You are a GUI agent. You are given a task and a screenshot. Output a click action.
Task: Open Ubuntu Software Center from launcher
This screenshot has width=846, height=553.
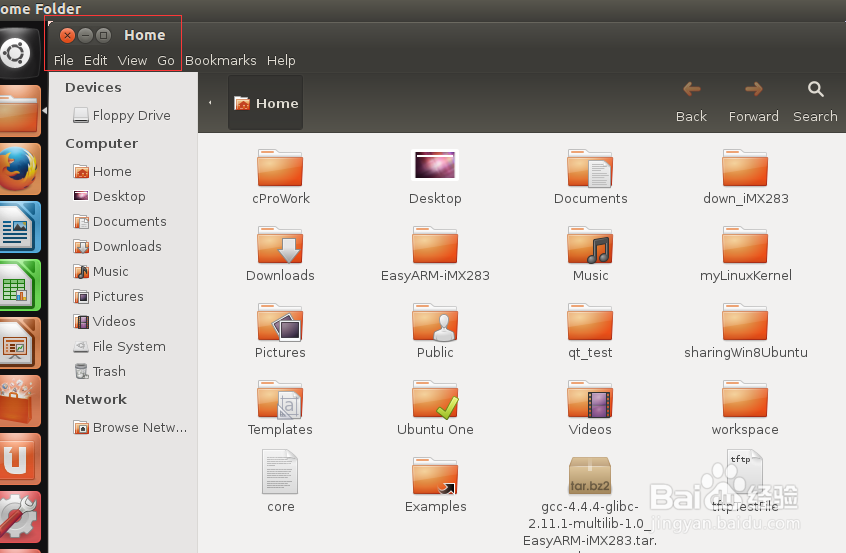pyautogui.click(x=19, y=401)
